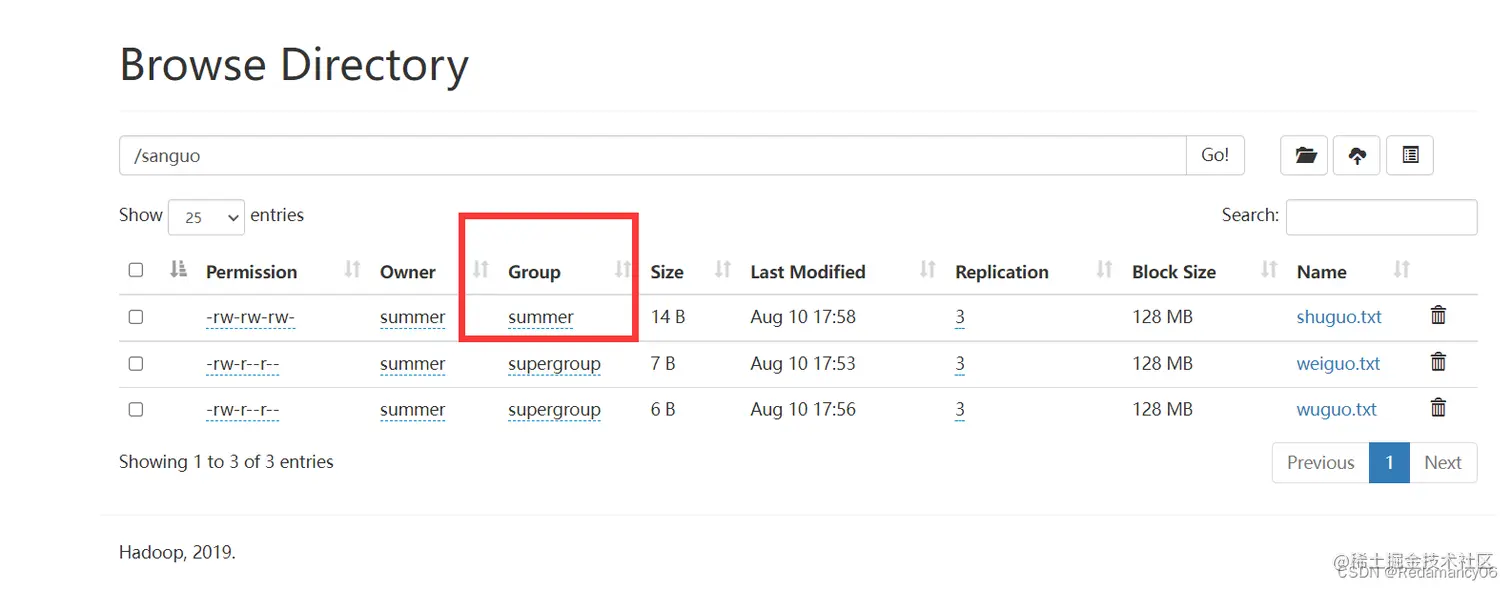
Task: Sort by Block Size column arrows
Action: point(1270,269)
